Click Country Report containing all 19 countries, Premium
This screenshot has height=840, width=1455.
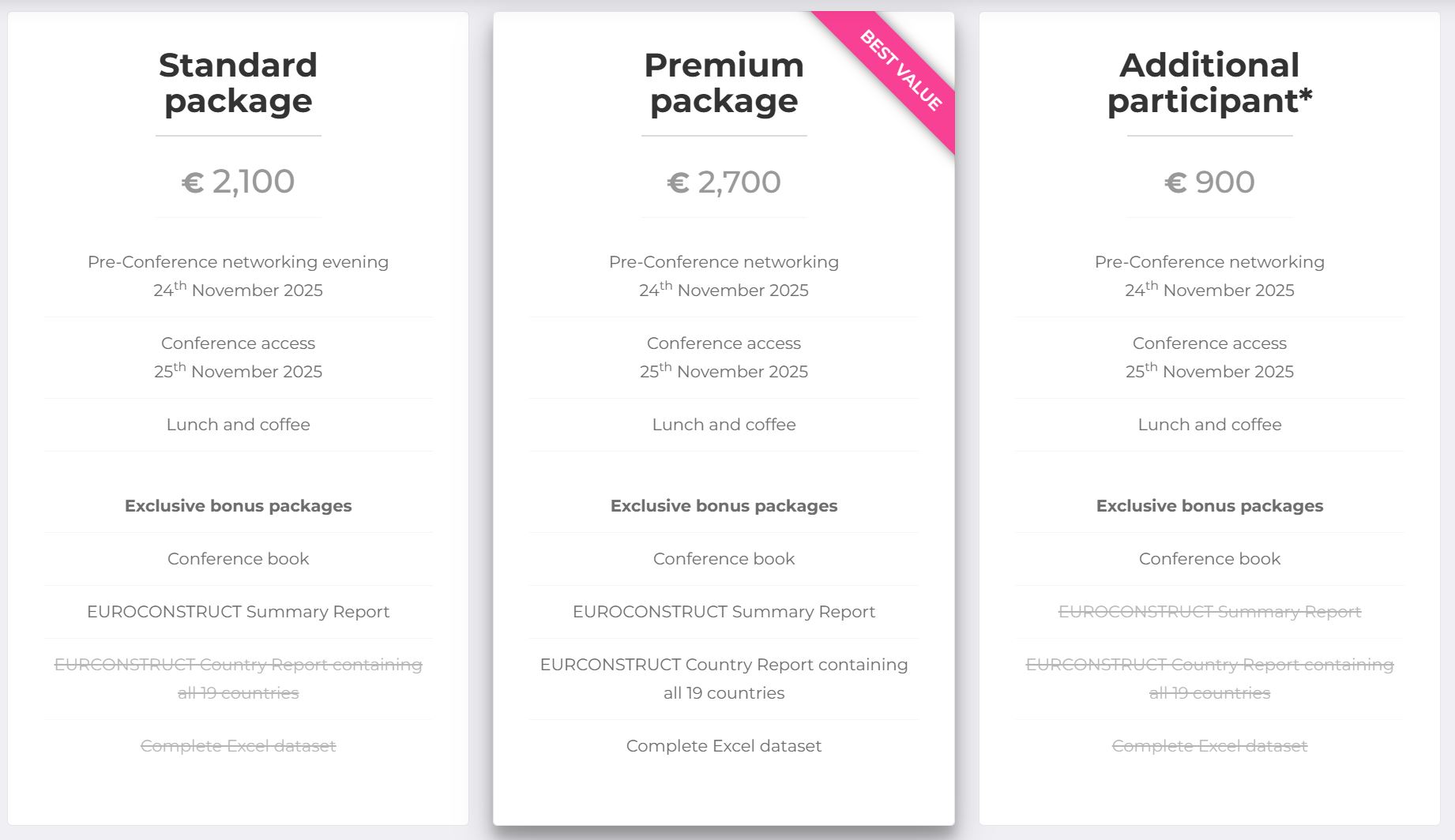tap(724, 679)
